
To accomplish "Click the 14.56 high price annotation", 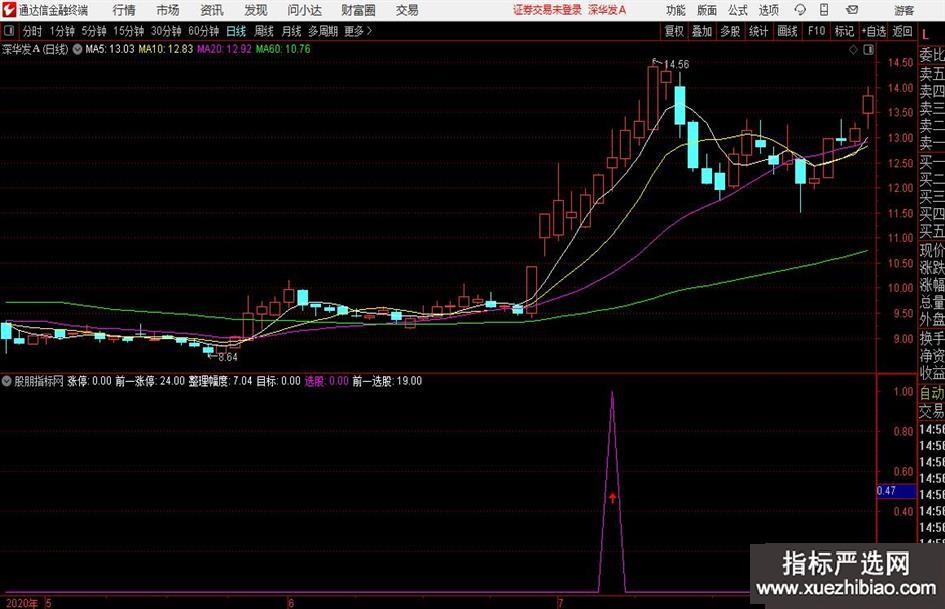I will [x=676, y=64].
